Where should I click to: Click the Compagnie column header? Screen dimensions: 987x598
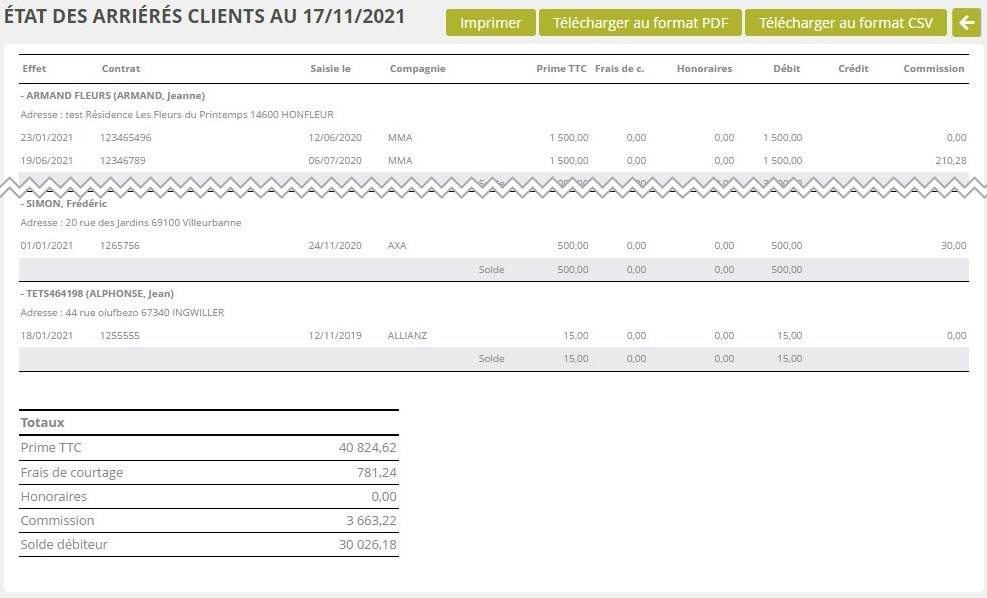(417, 69)
